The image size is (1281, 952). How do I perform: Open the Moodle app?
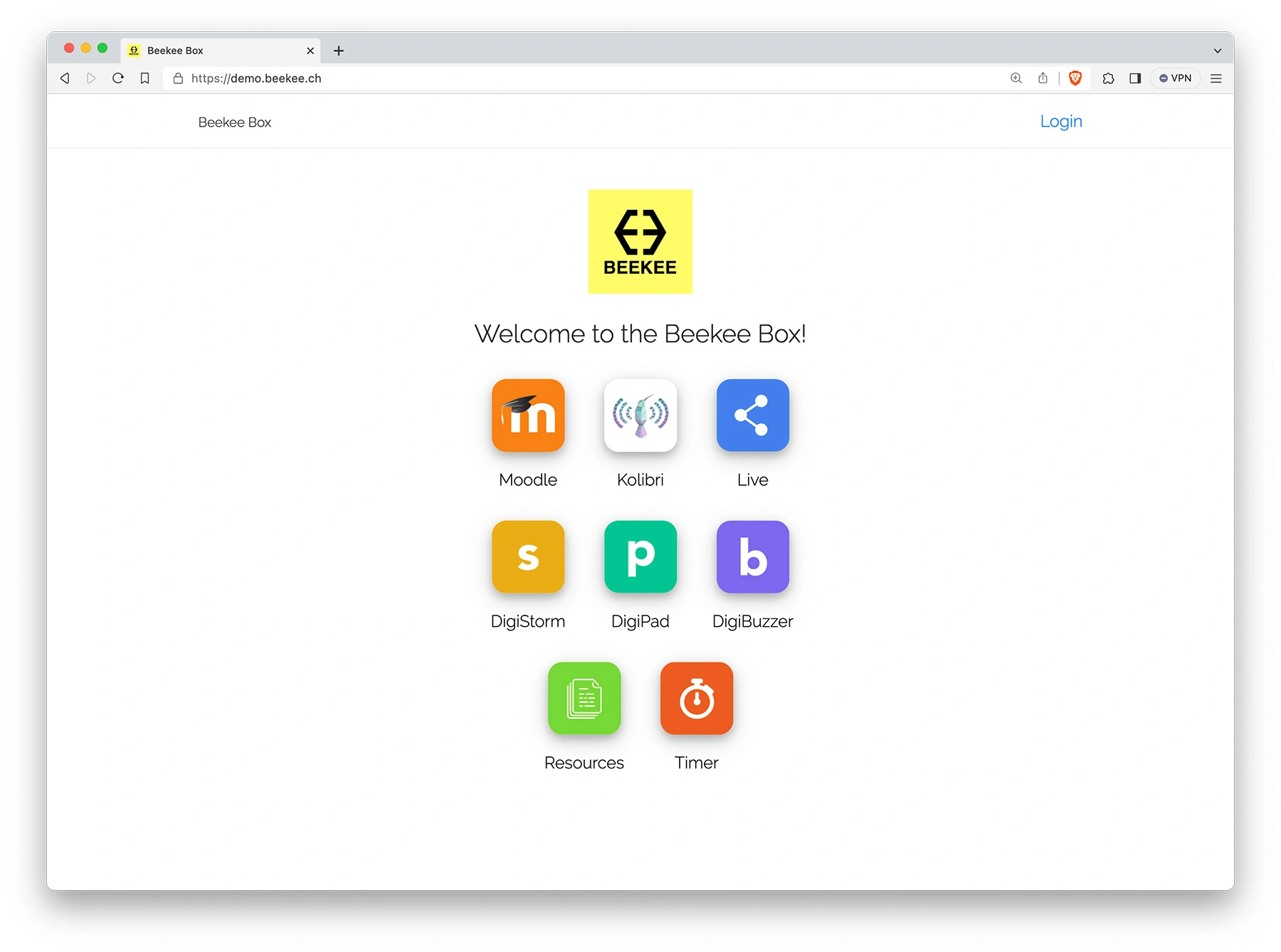tap(527, 416)
